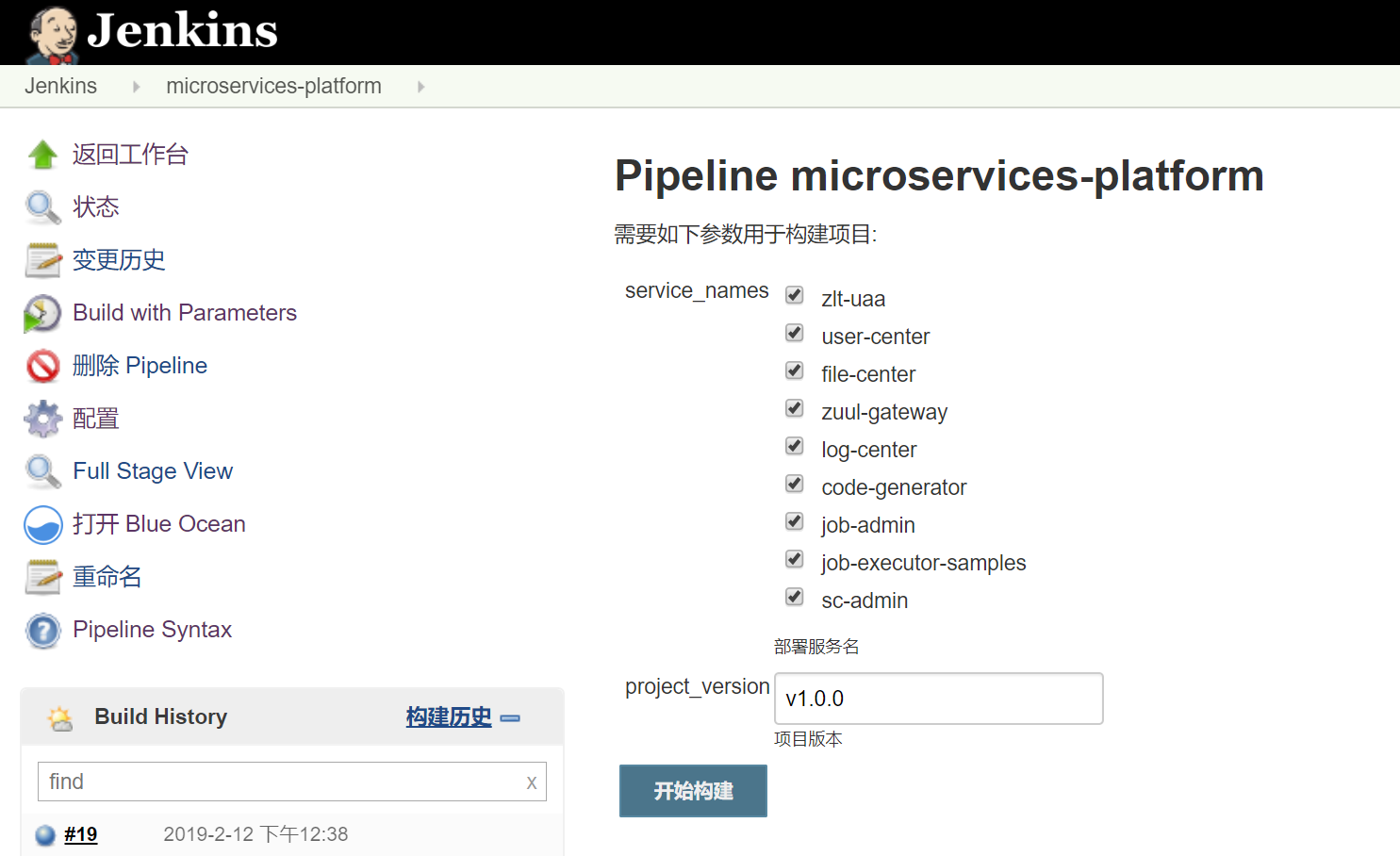
Task: Click the question mark icon for Pipeline Syntax
Action: 43,631
